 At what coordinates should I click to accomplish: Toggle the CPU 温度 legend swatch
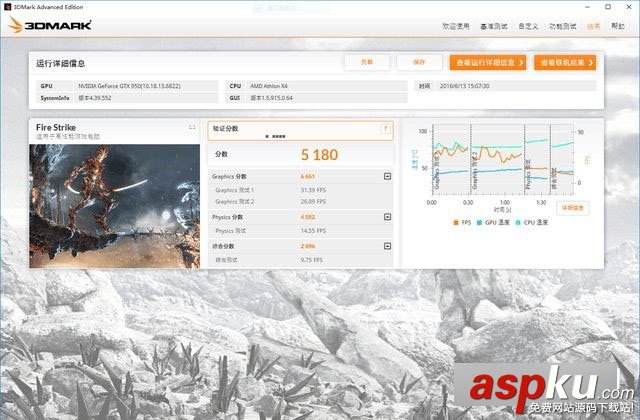[x=518, y=222]
